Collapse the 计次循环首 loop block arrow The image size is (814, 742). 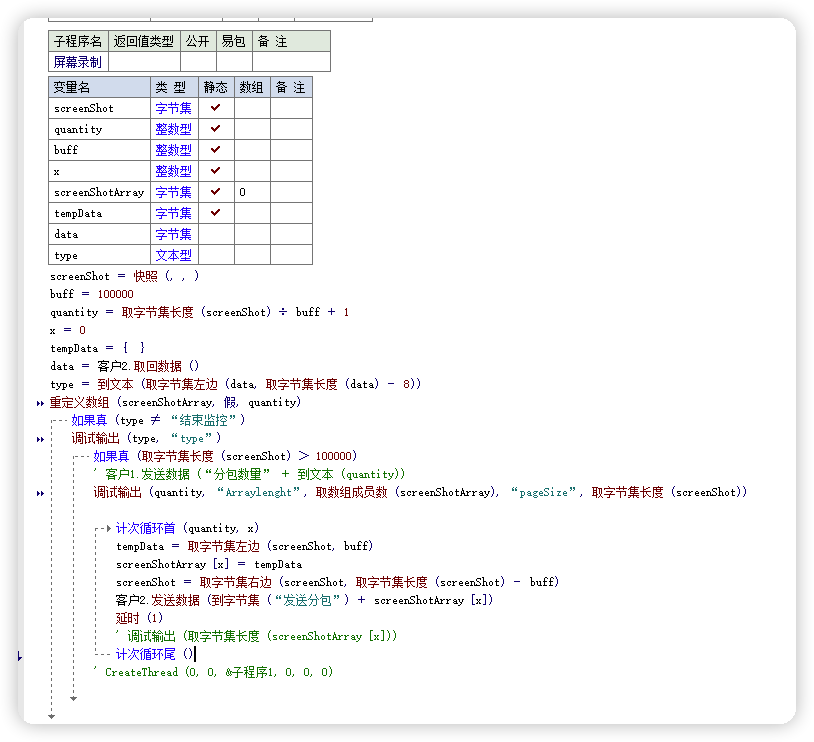(109, 529)
